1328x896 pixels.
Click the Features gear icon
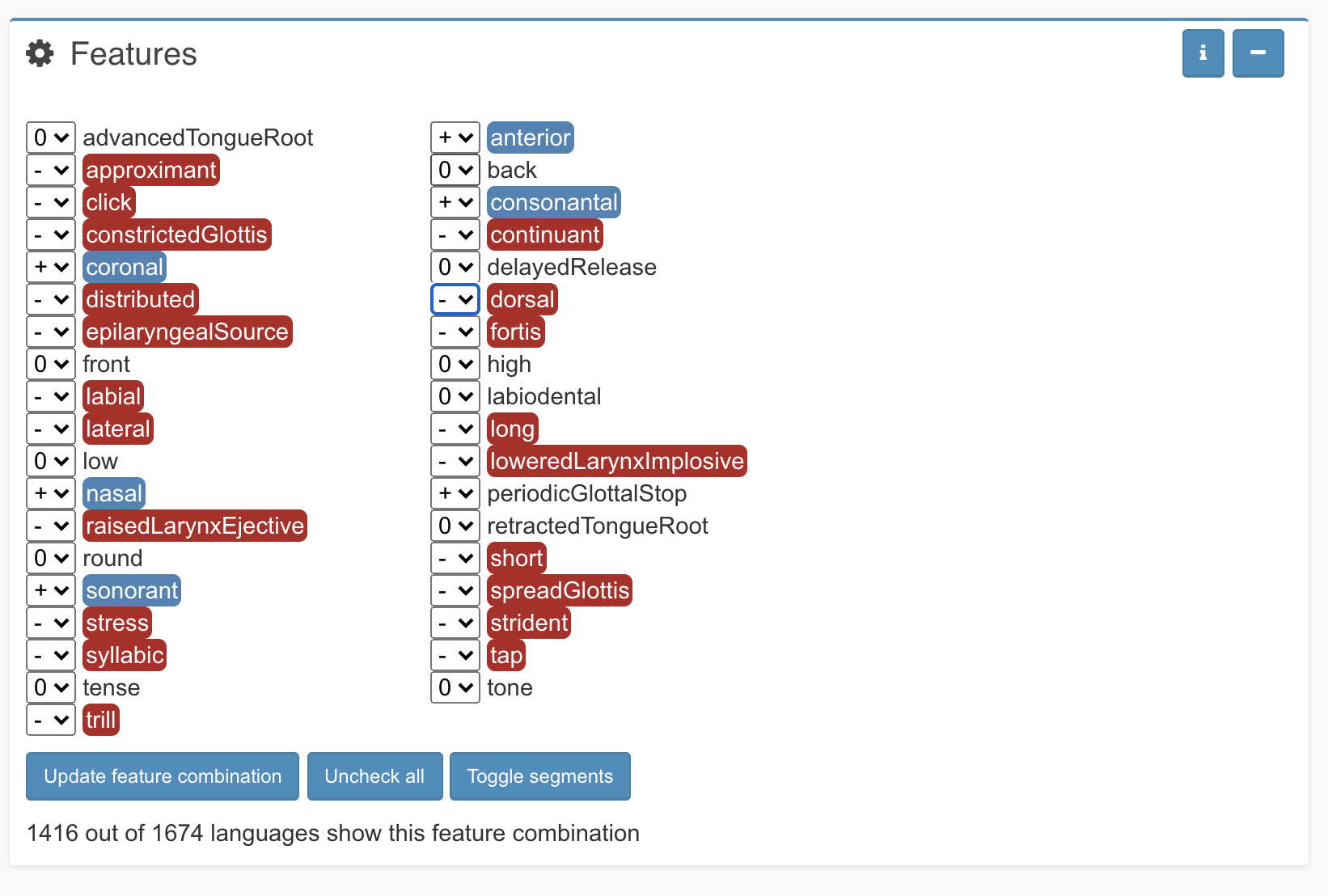pos(40,53)
